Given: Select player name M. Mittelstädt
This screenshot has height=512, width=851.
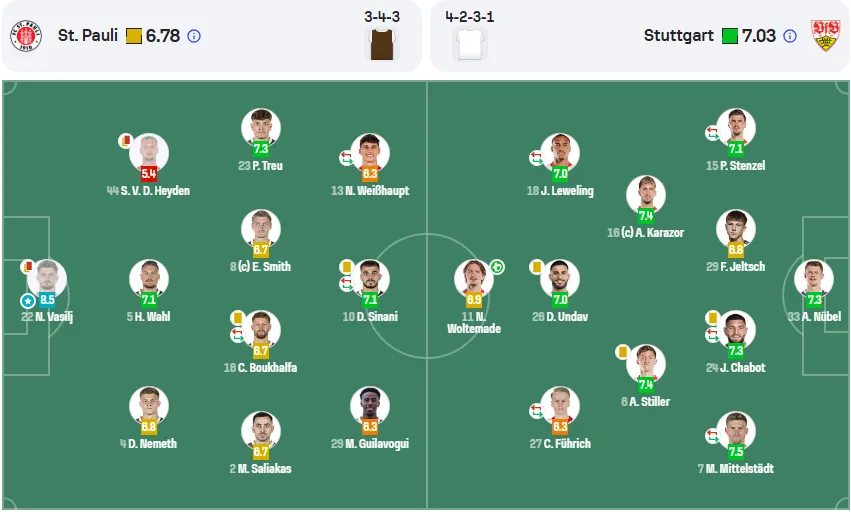Looking at the screenshot, I should tap(740, 469).
